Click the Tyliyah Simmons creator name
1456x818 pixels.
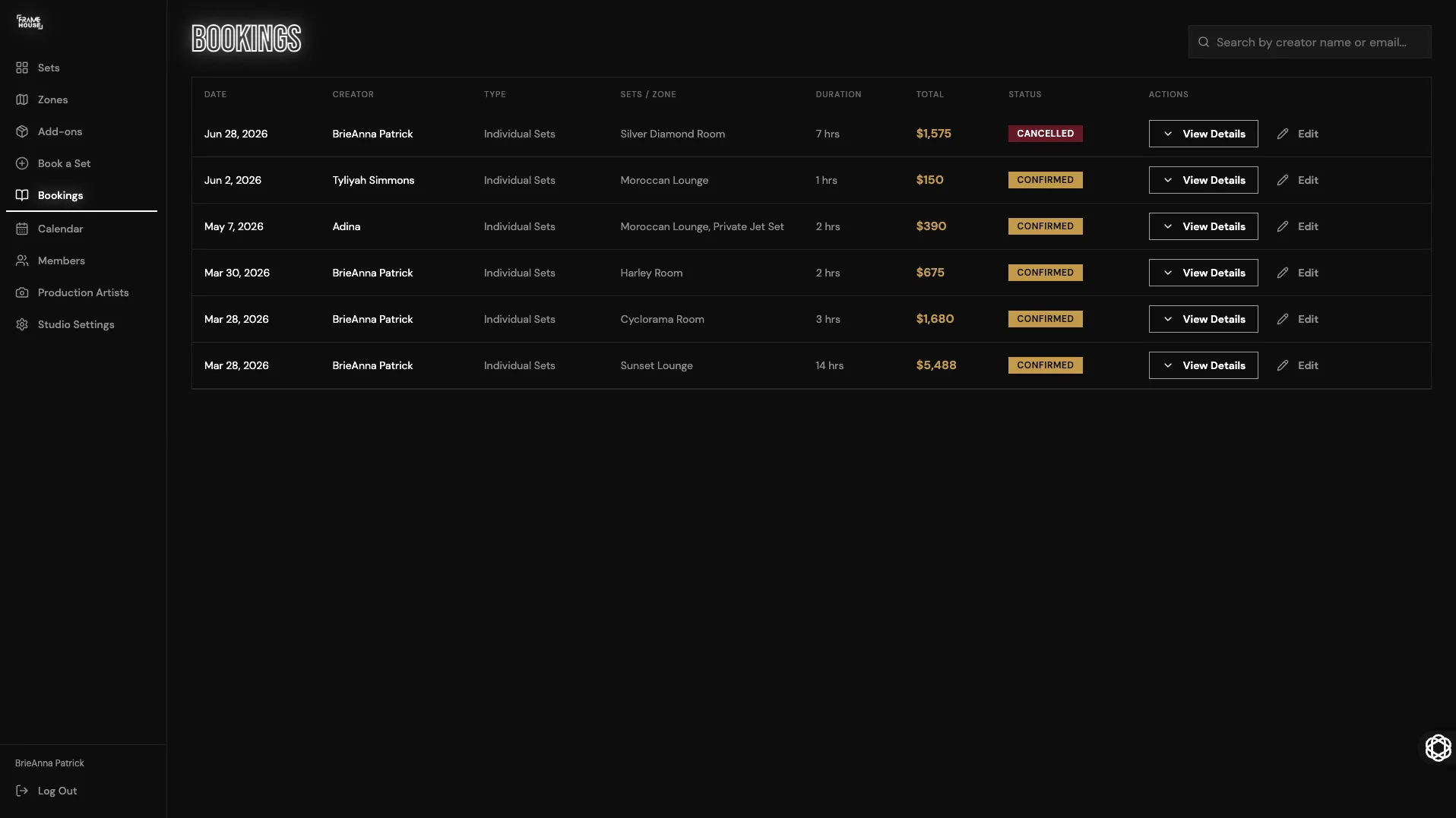373,180
